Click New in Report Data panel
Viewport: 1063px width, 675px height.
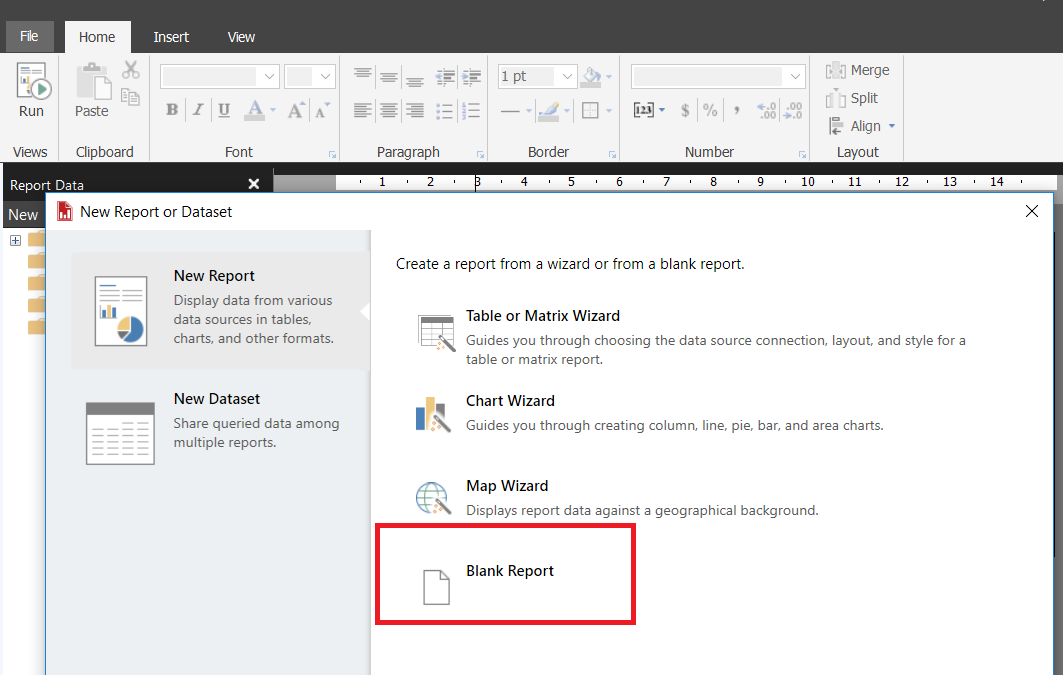point(23,214)
